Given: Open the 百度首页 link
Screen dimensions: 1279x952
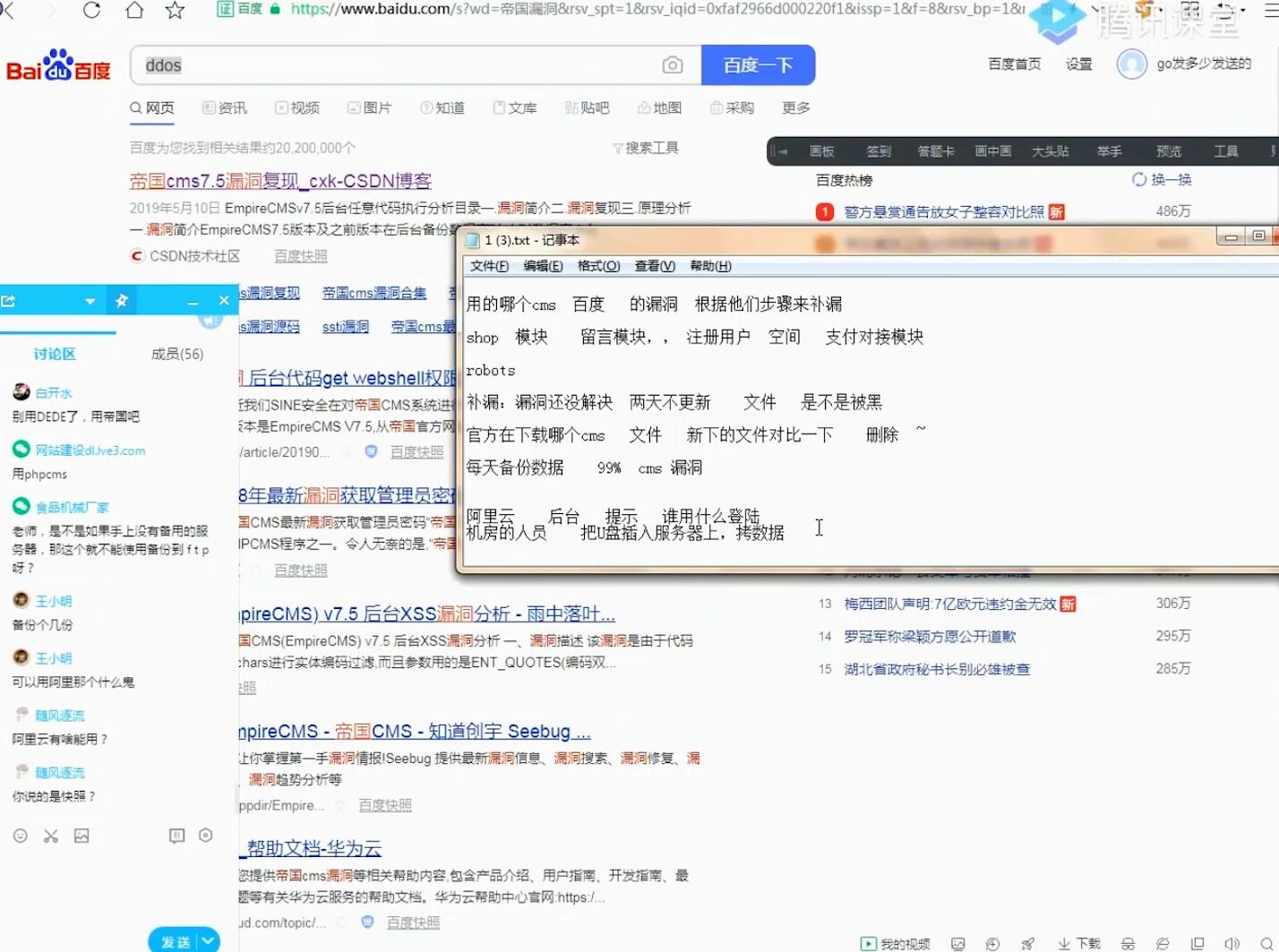Looking at the screenshot, I should click(x=1014, y=64).
